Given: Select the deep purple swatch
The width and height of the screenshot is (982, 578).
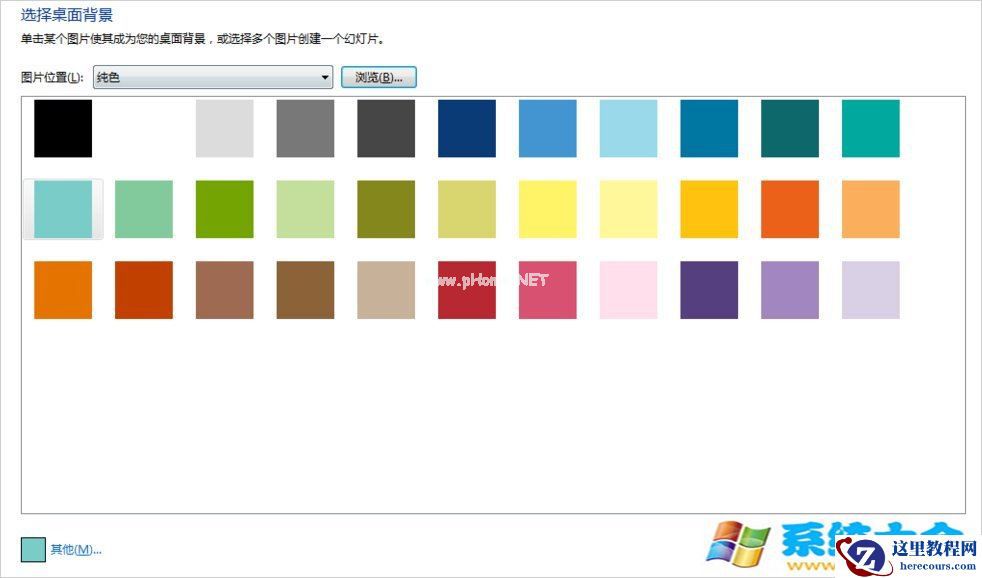Looking at the screenshot, I should [709, 290].
